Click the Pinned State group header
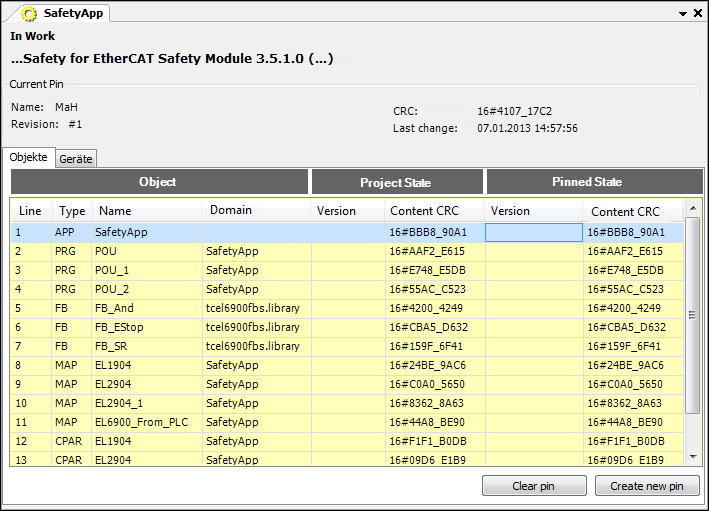Screen dimensions: 709x511 pyautogui.click(x=587, y=182)
